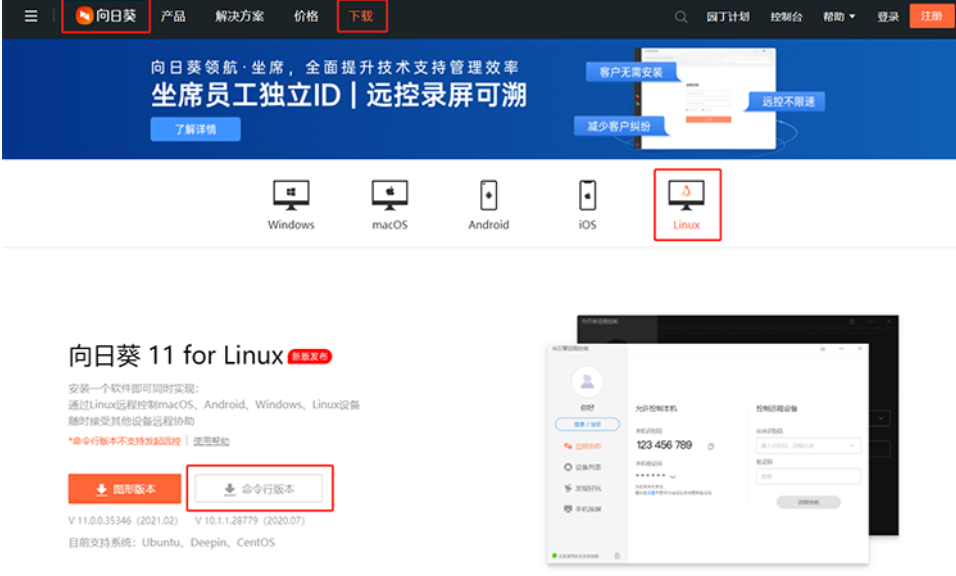
Task: Open the 控制台 link
Action: coord(787,16)
